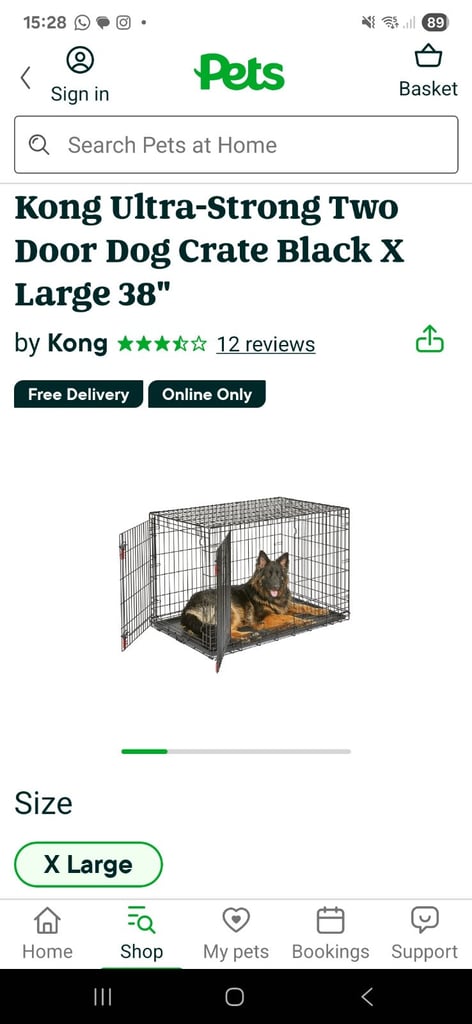Go to the Bookings tab

(330, 934)
